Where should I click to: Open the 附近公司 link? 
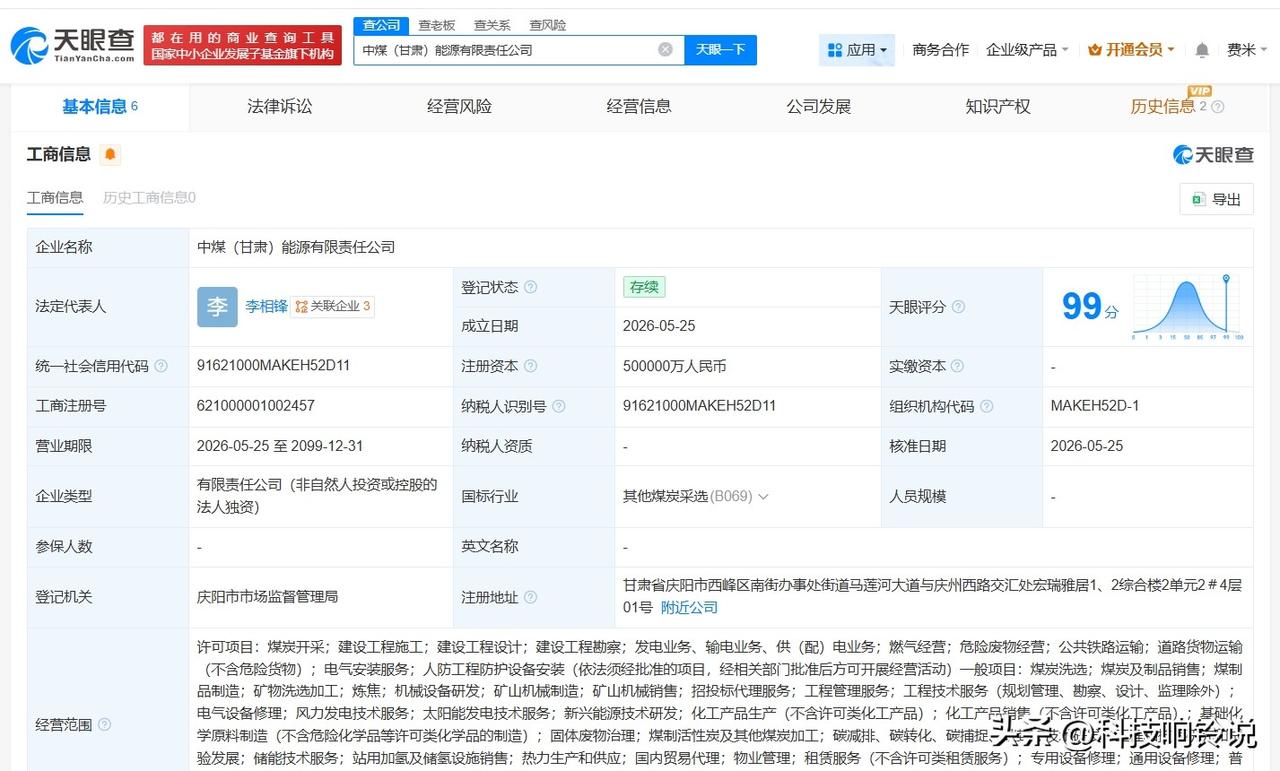point(689,608)
